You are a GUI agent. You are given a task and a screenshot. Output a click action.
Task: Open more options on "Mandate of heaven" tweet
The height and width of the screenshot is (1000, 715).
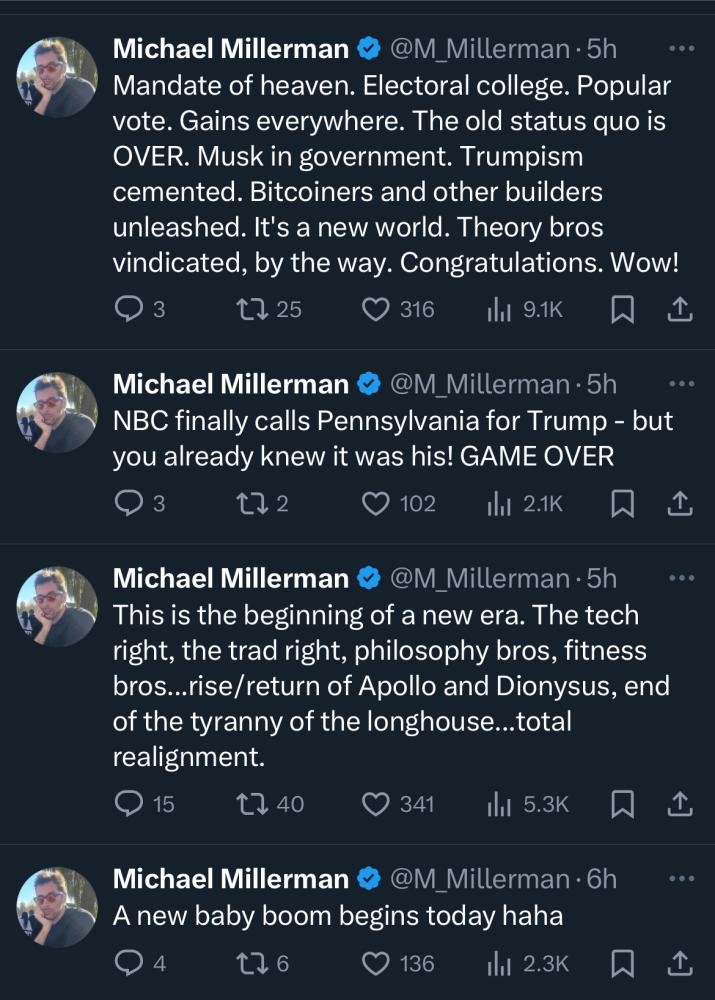680,48
